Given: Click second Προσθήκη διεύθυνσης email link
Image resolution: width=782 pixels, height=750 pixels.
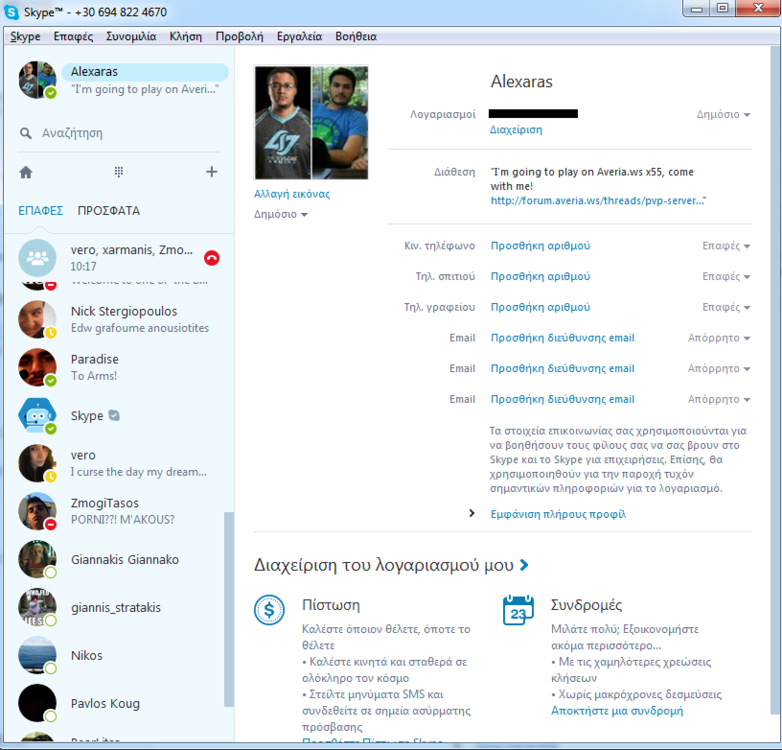Looking at the screenshot, I should point(563,369).
